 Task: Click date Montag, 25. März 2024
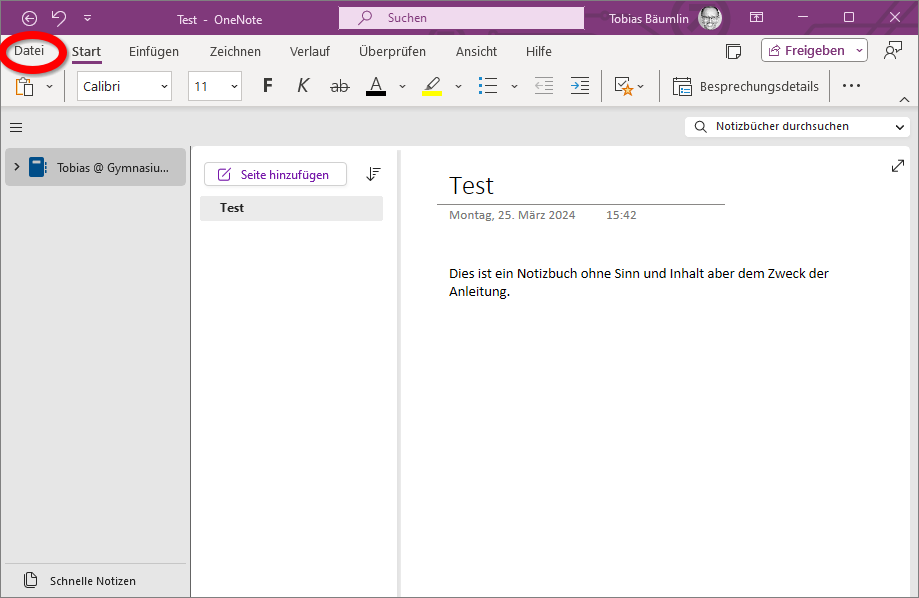tap(512, 215)
